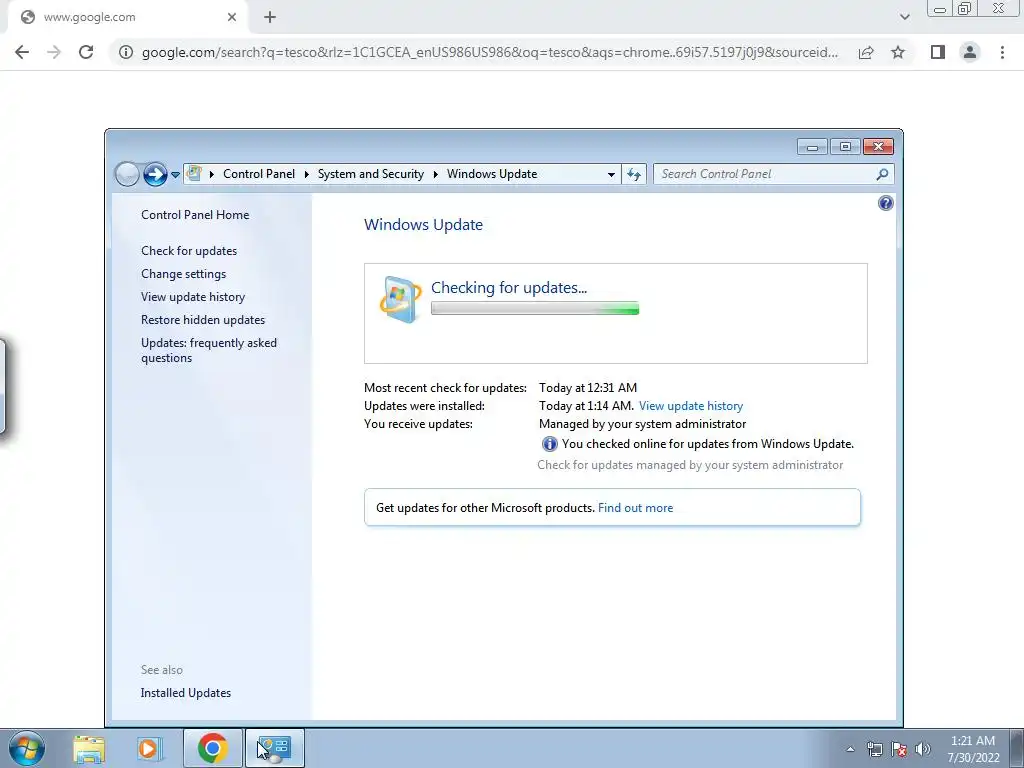Open Chrome three-dot menu
1024x768 pixels.
click(1002, 52)
